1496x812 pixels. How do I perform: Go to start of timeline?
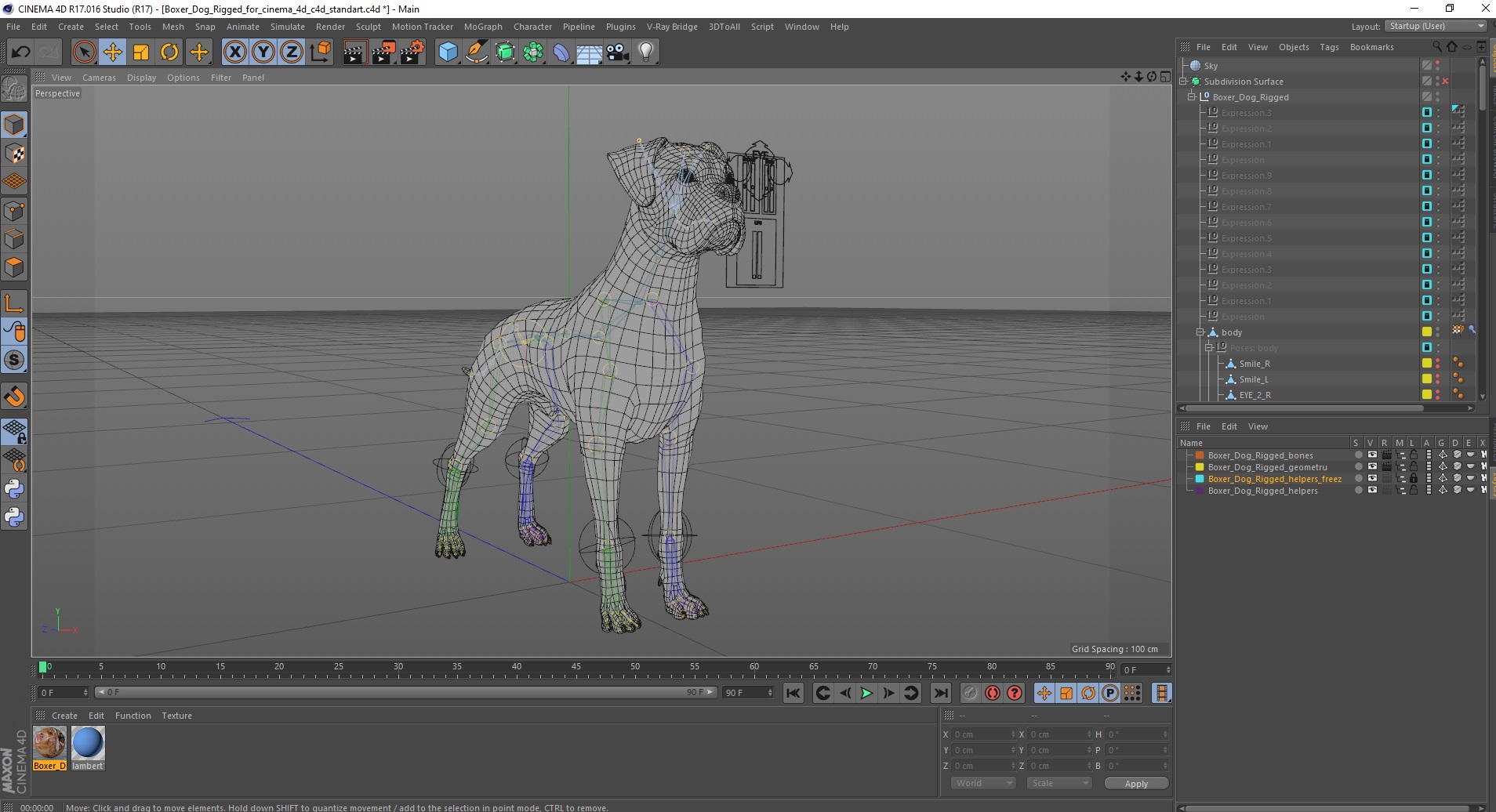[x=793, y=693]
